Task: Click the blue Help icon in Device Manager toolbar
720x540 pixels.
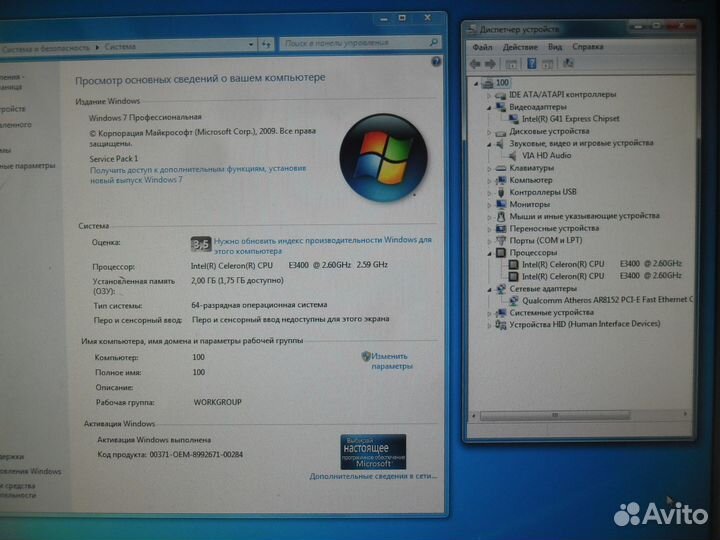Action: tap(531, 63)
